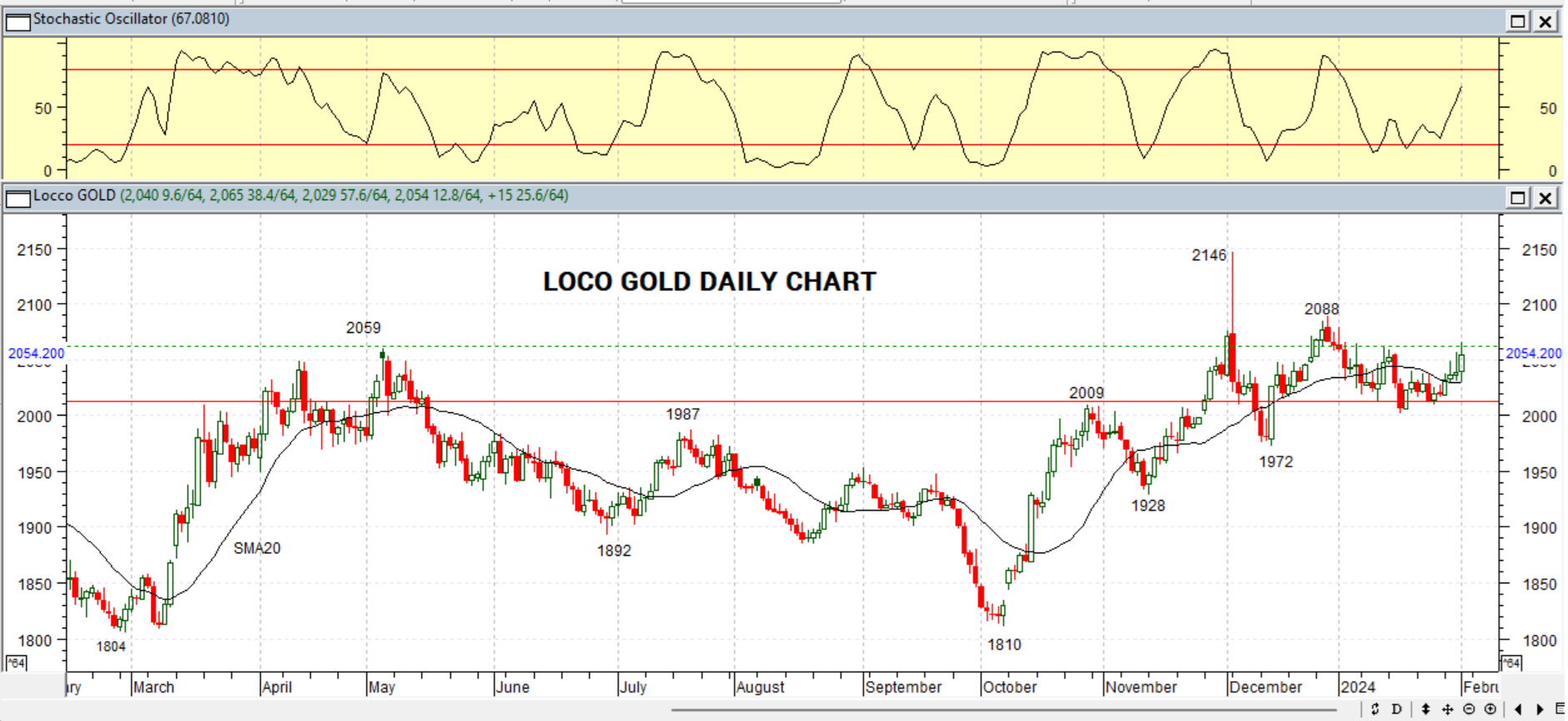The width and height of the screenshot is (1568, 721).
Task: Click the 'LOCO GOLD DAILY CHART' text label
Action: point(710,281)
